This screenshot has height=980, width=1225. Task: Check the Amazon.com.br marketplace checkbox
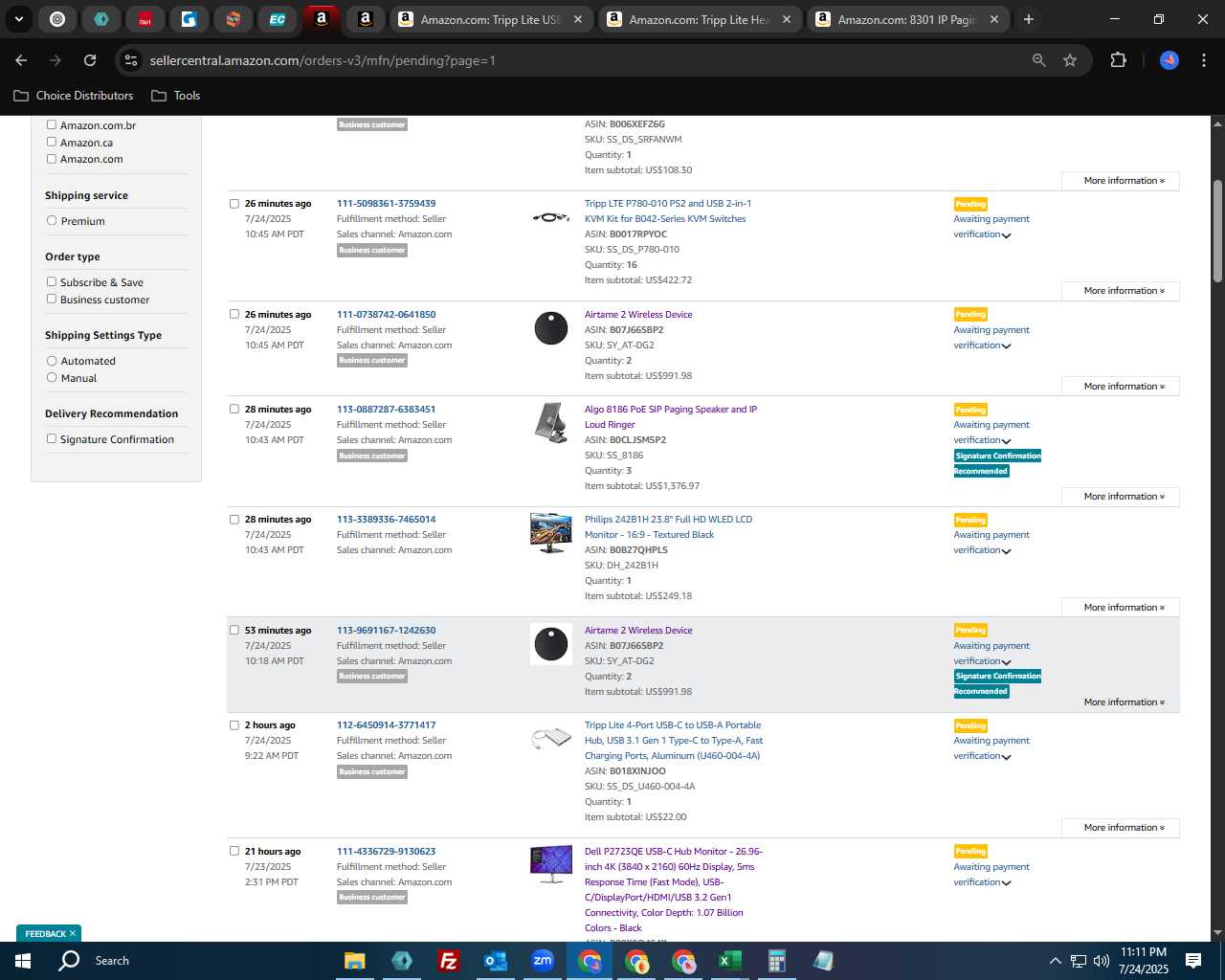[x=52, y=124]
